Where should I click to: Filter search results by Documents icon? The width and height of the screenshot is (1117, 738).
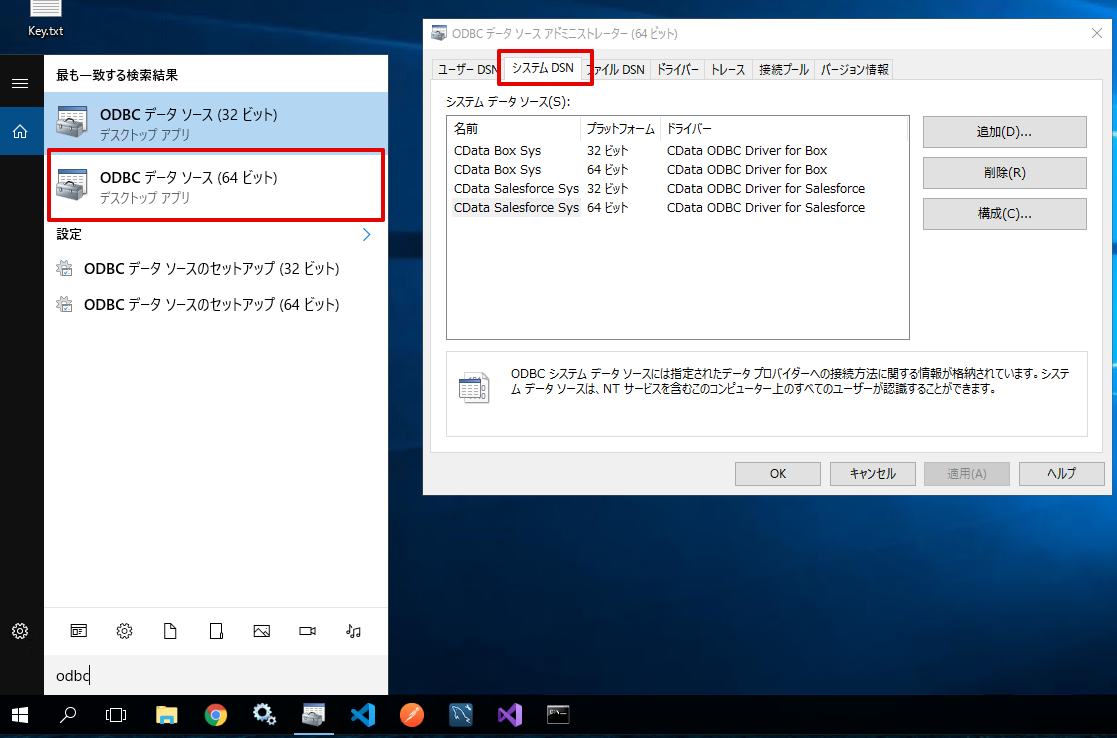(170, 630)
